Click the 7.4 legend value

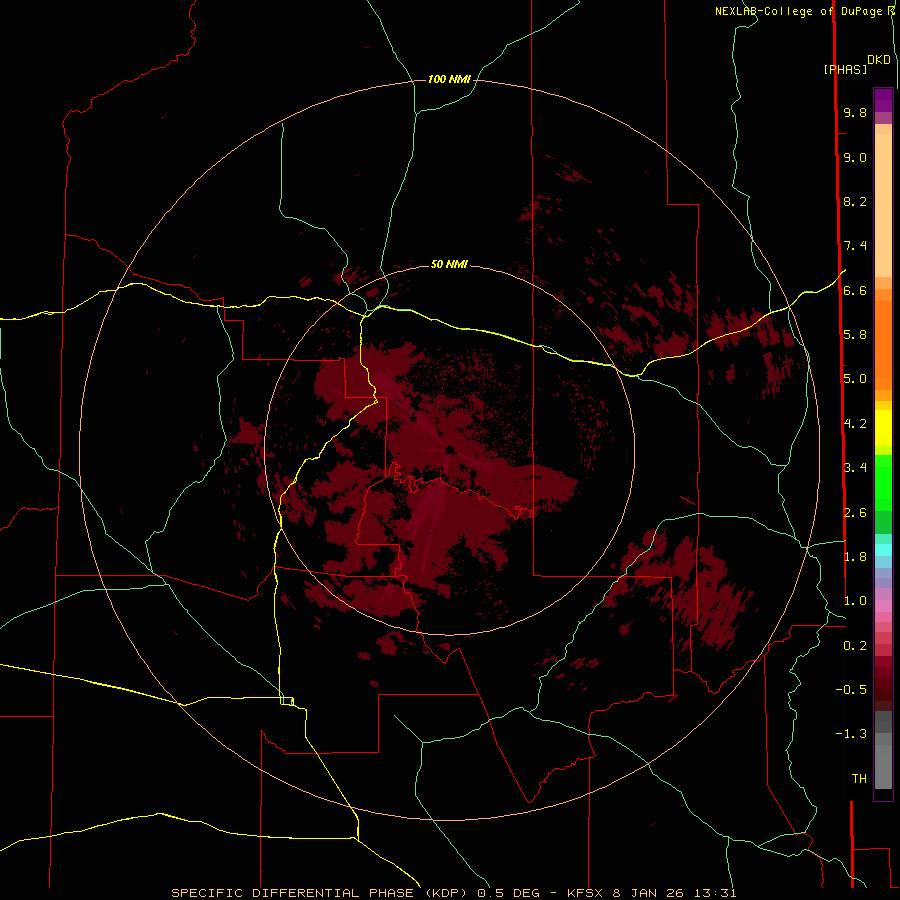click(855, 246)
